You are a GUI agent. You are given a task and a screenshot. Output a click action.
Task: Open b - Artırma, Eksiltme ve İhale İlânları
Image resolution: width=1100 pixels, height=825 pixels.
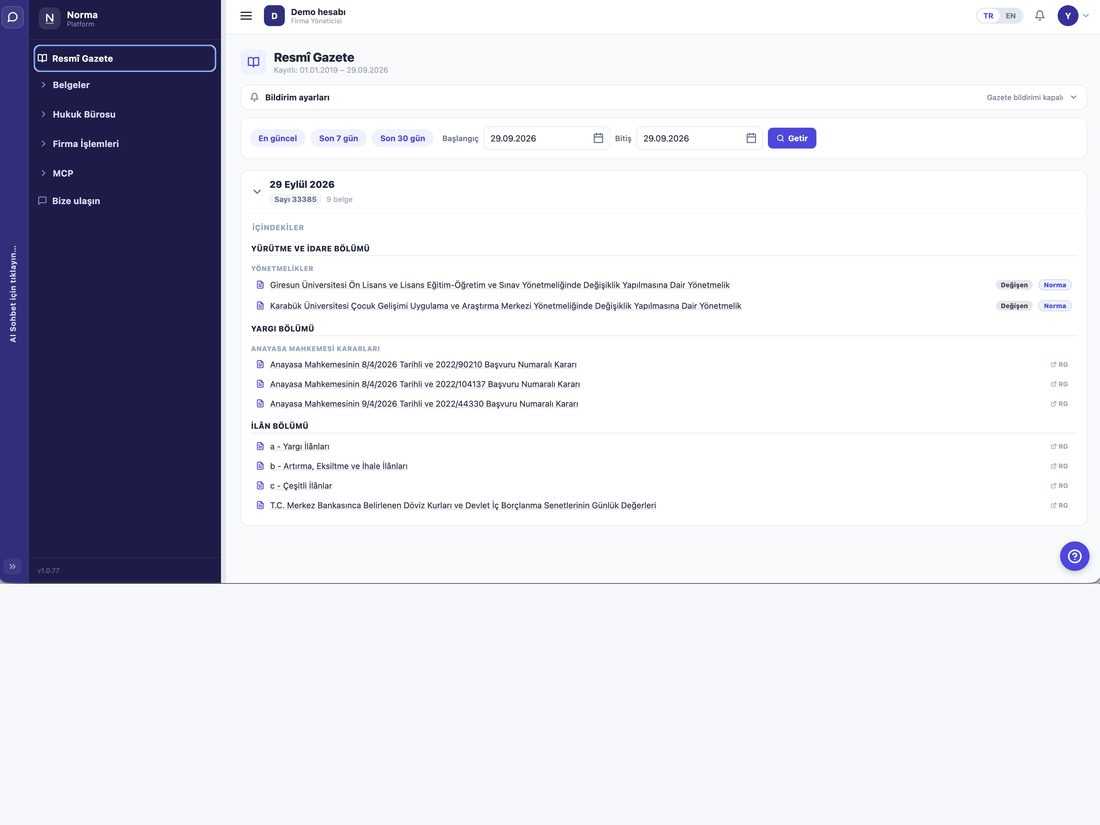[338, 467]
